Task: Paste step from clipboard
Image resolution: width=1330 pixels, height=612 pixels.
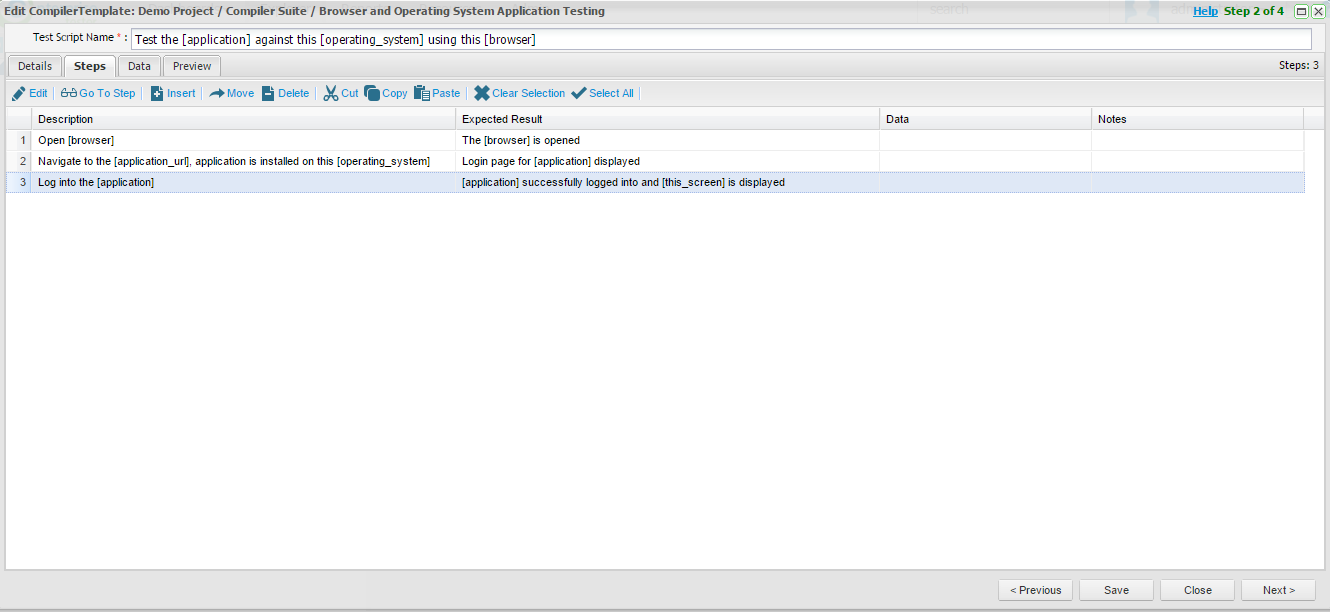Action: coord(422,93)
